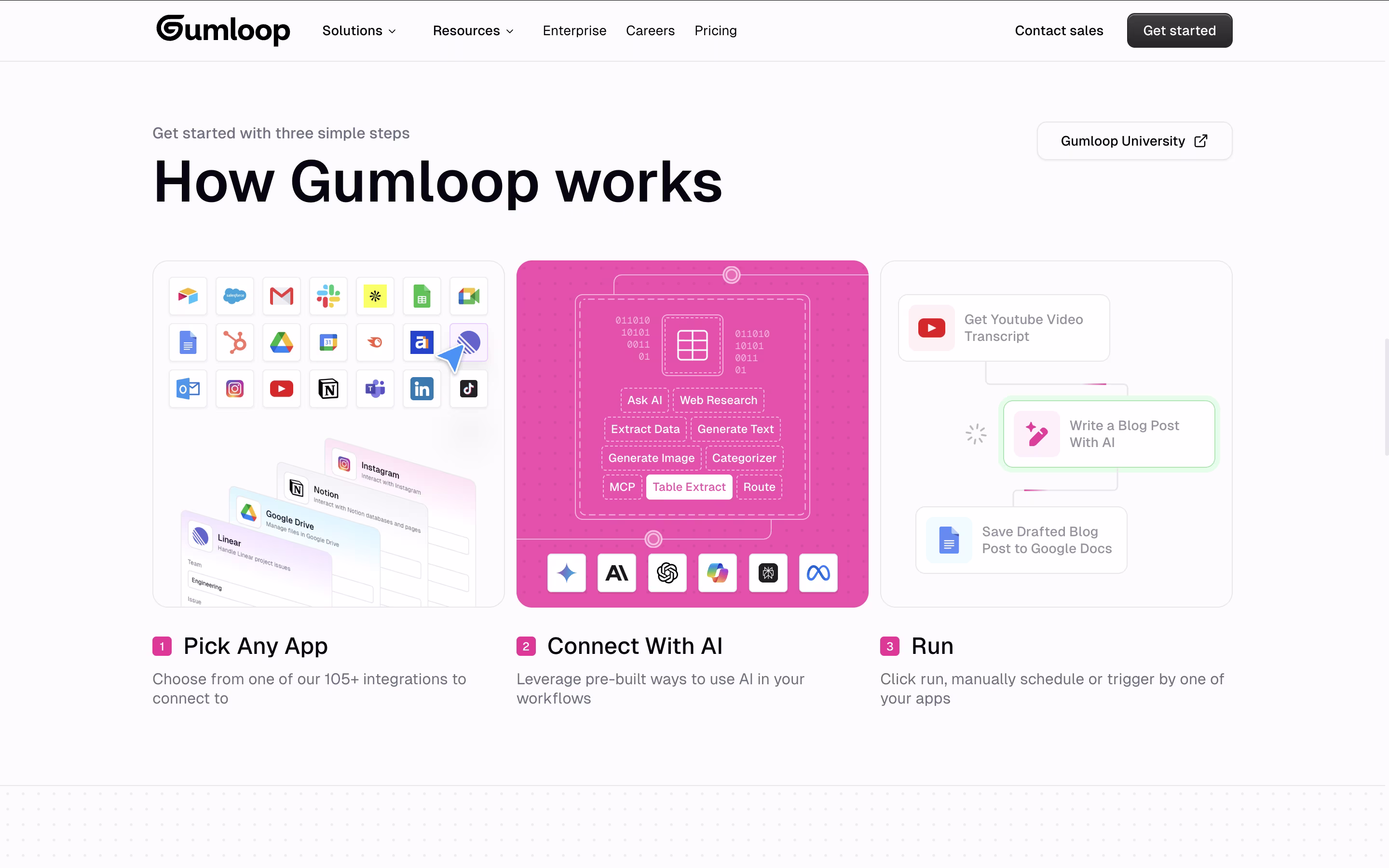Image resolution: width=1389 pixels, height=868 pixels.
Task: Select the TikTok icon
Action: click(x=468, y=389)
